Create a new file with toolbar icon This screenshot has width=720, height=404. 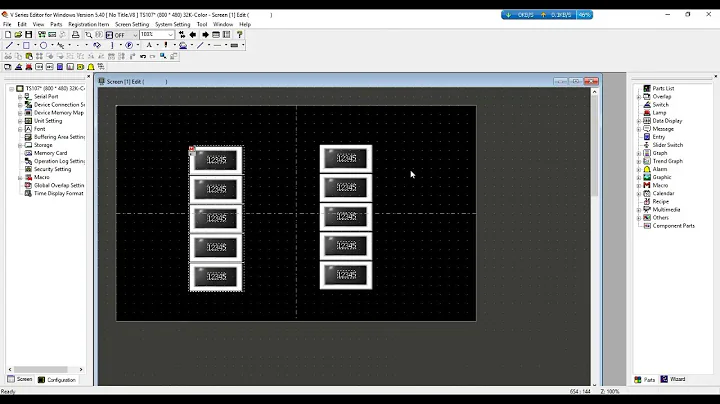click(x=8, y=34)
